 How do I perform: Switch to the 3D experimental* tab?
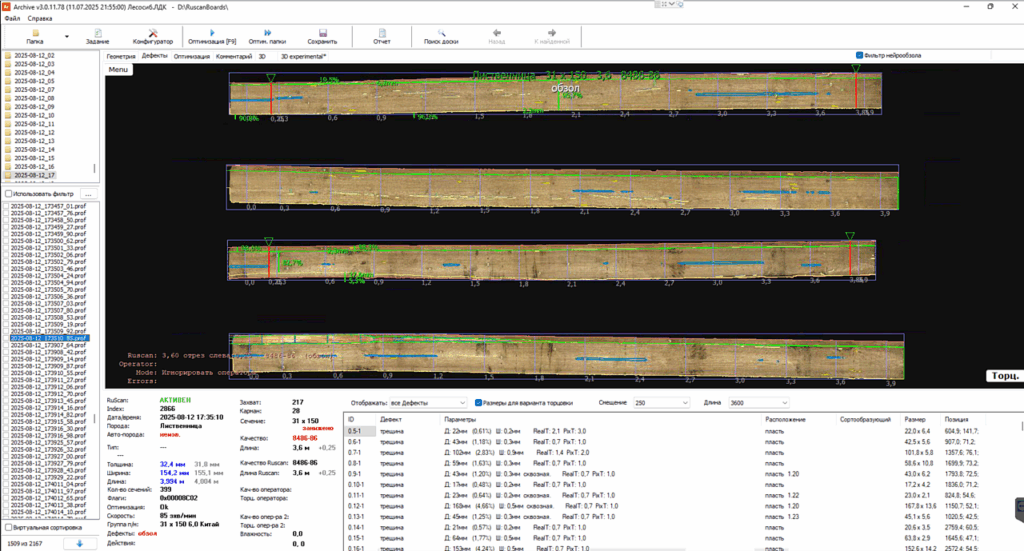coord(303,56)
